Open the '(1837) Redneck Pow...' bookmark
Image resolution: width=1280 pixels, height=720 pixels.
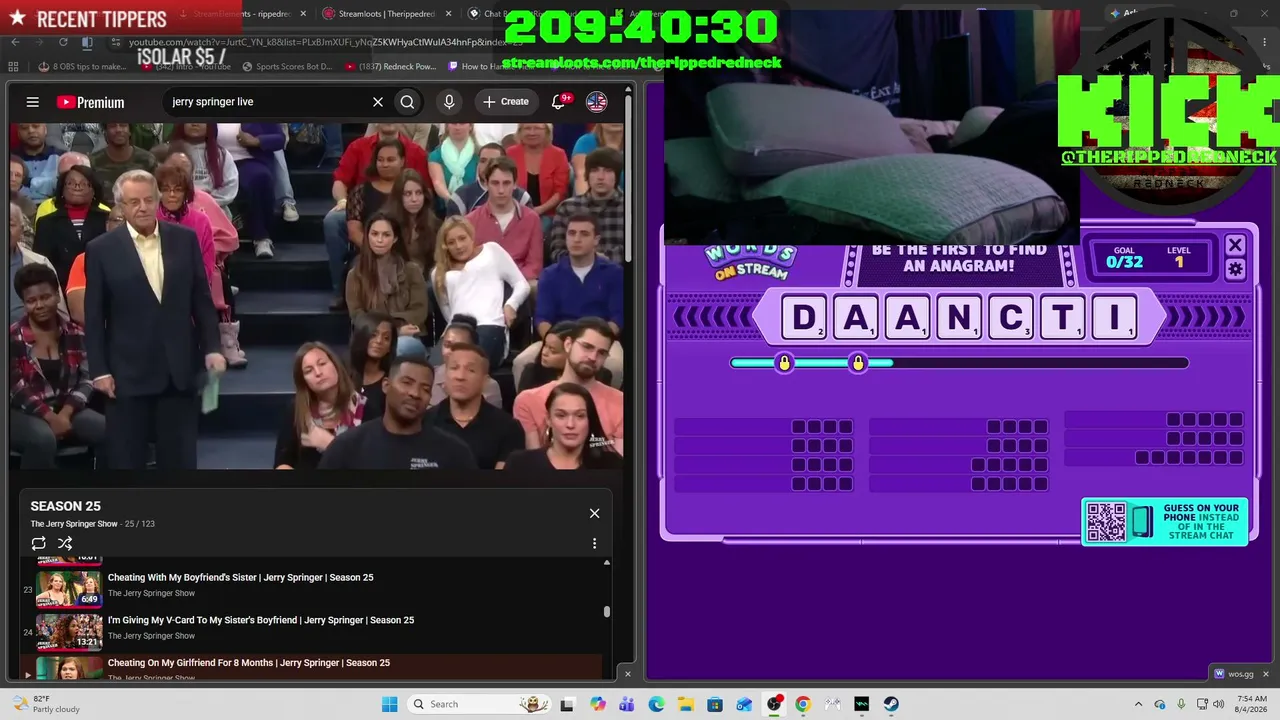point(390,67)
